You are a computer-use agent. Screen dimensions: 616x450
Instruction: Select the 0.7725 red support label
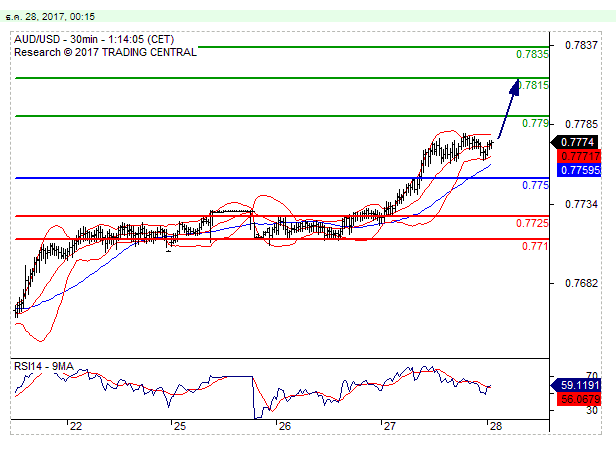[532, 223]
